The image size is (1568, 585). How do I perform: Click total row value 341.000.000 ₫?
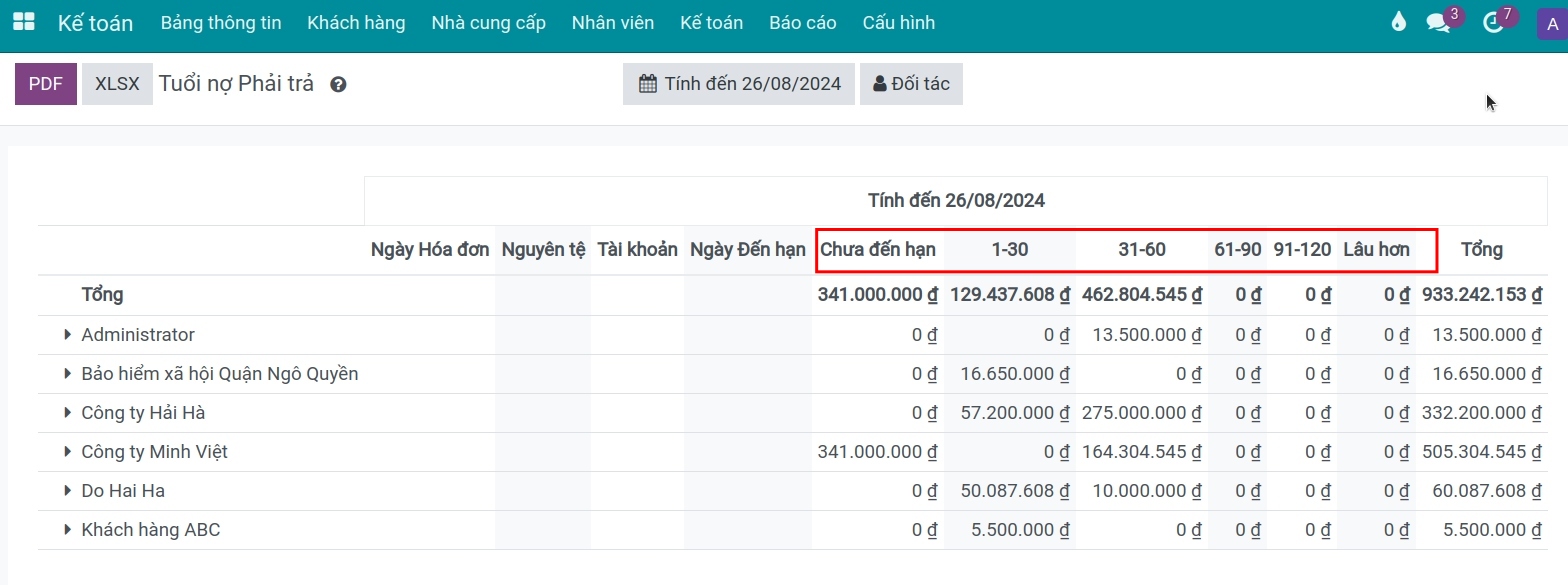877,295
